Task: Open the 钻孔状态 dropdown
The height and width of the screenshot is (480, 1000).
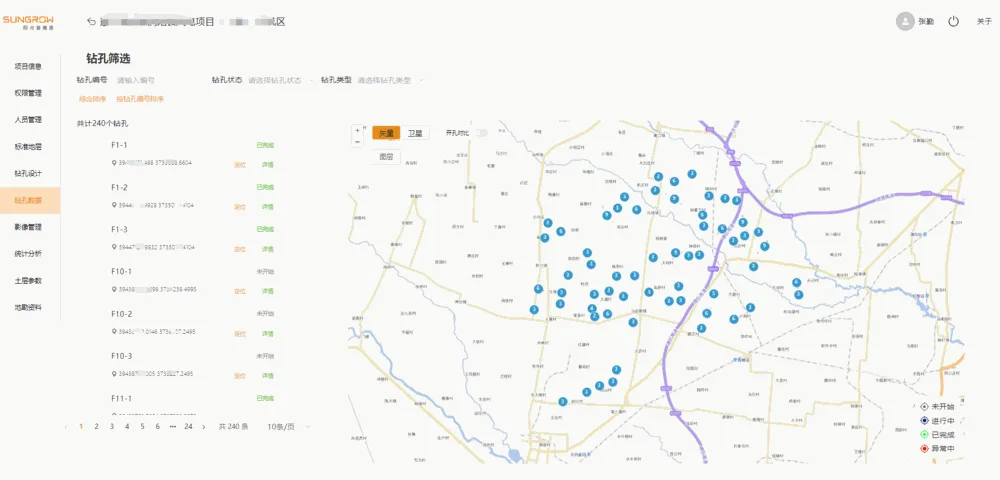Action: click(x=281, y=81)
